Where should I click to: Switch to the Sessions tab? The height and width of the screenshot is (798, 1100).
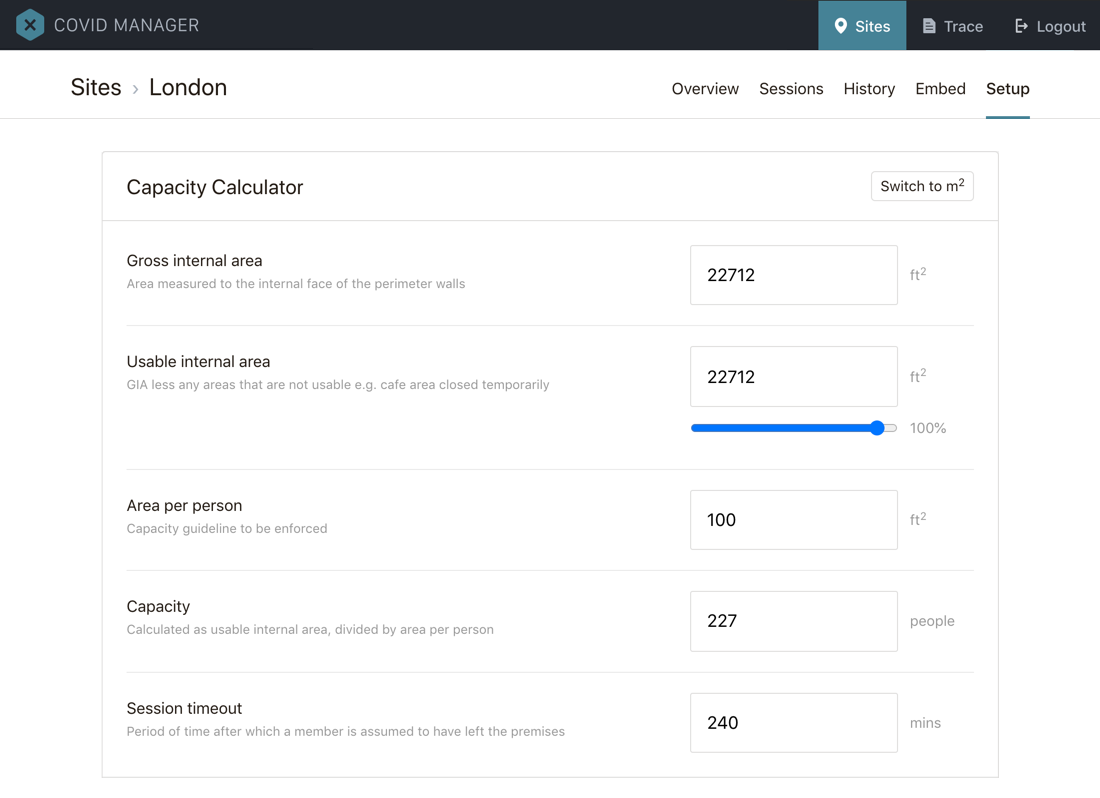tap(791, 89)
